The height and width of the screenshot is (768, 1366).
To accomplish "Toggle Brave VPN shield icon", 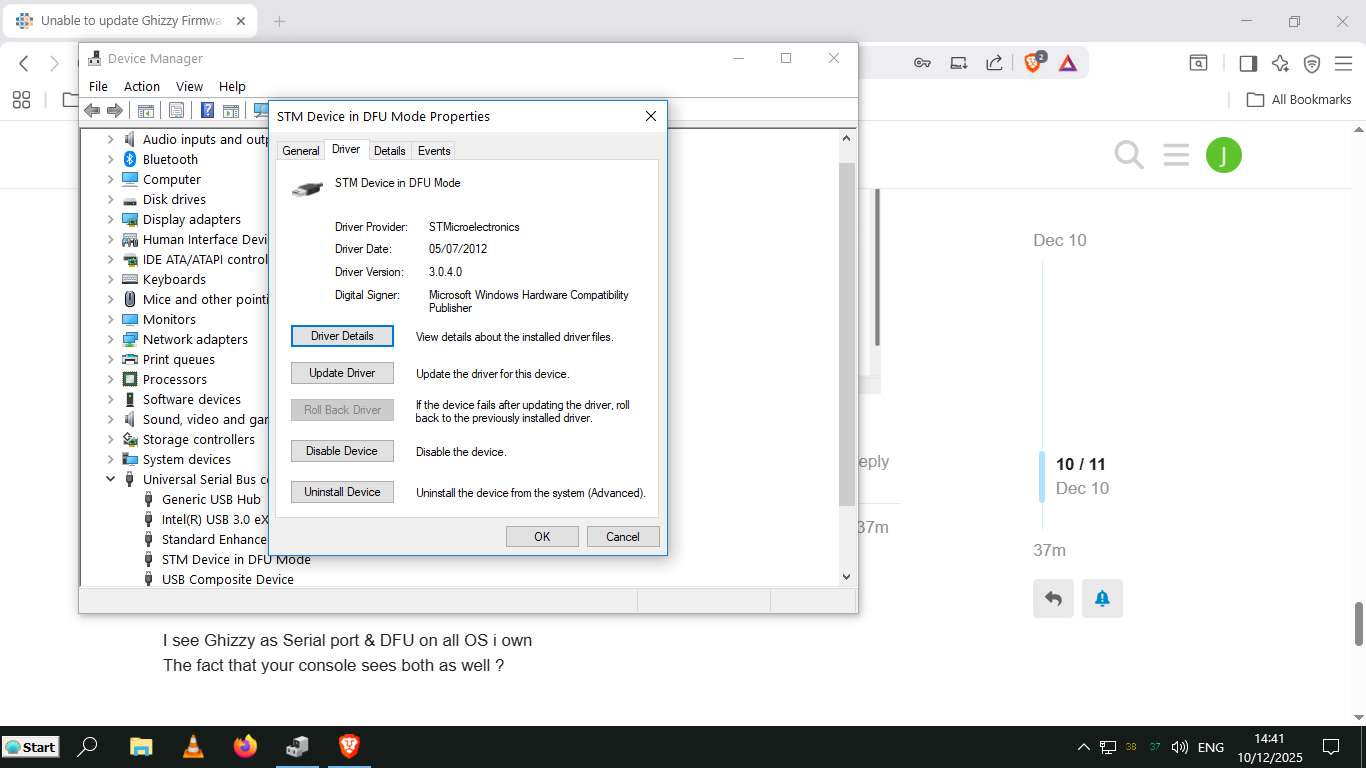I will pos(1312,63).
